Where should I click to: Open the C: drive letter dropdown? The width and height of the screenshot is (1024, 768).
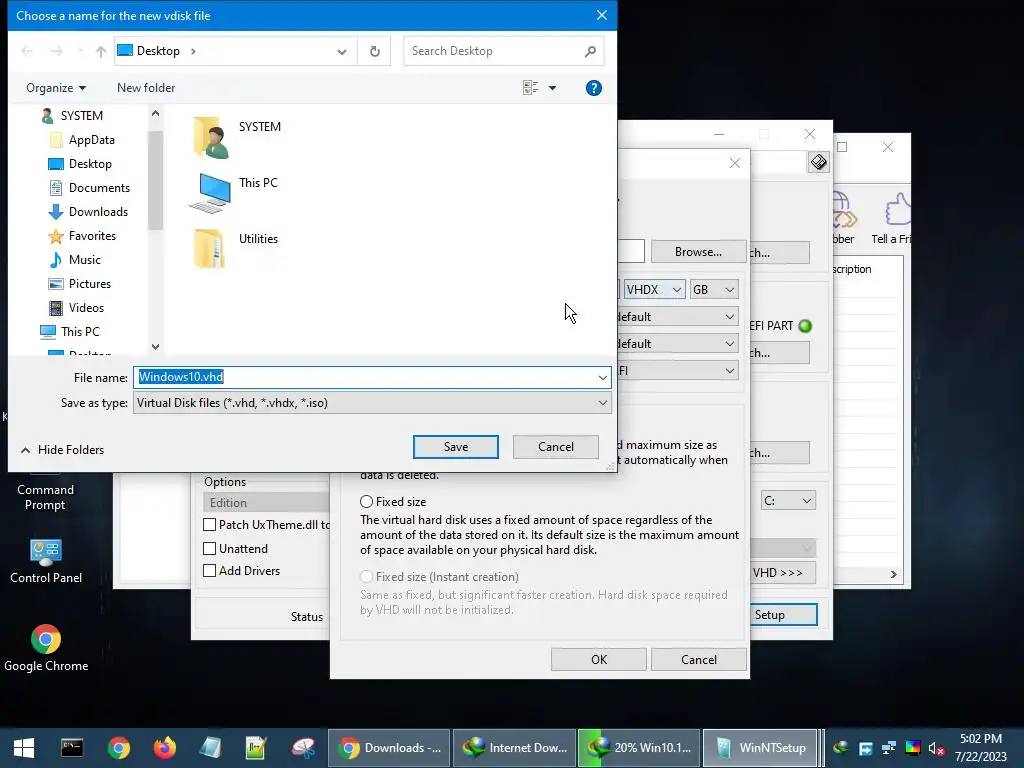(788, 501)
